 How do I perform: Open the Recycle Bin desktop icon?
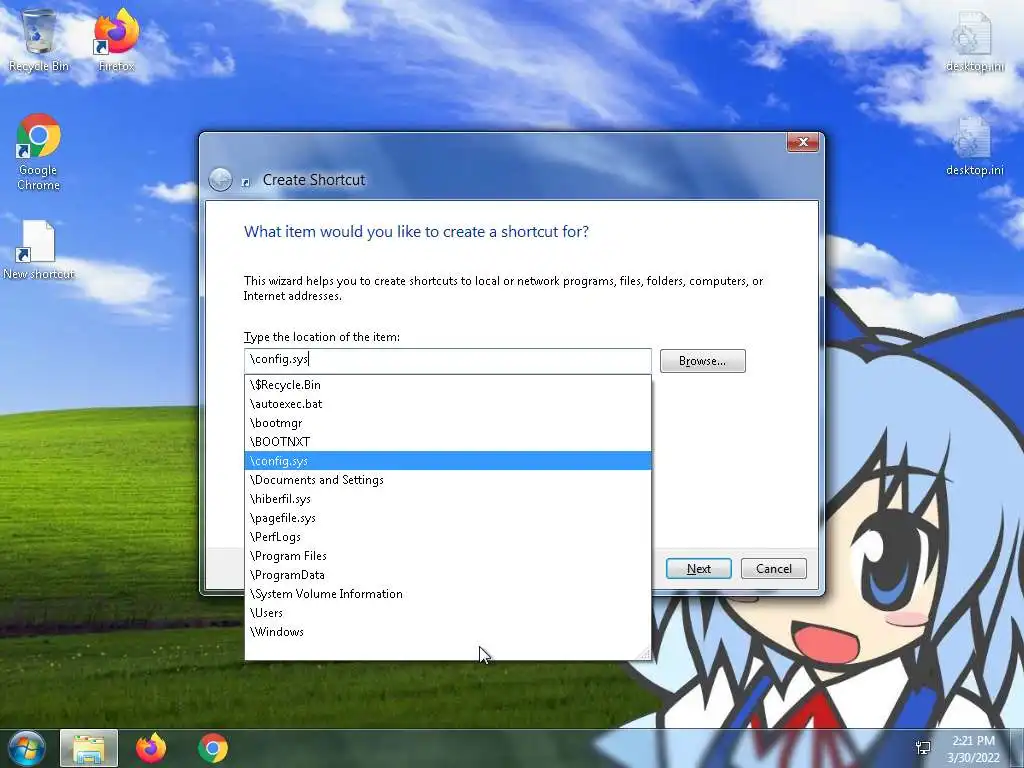pos(39,39)
